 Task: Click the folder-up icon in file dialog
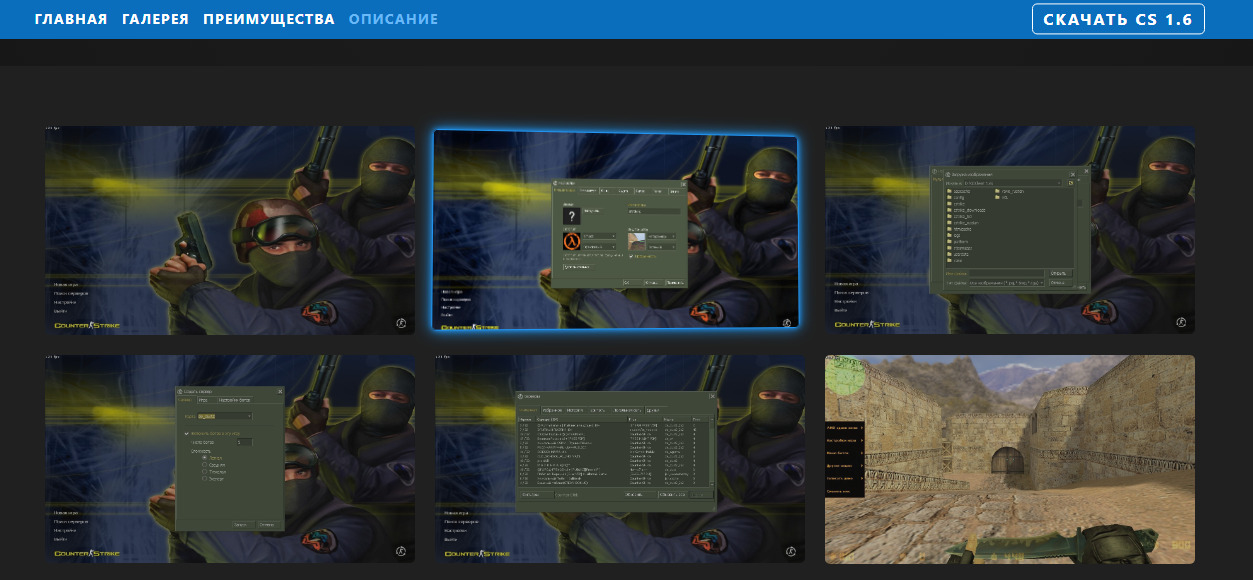[x=1070, y=183]
